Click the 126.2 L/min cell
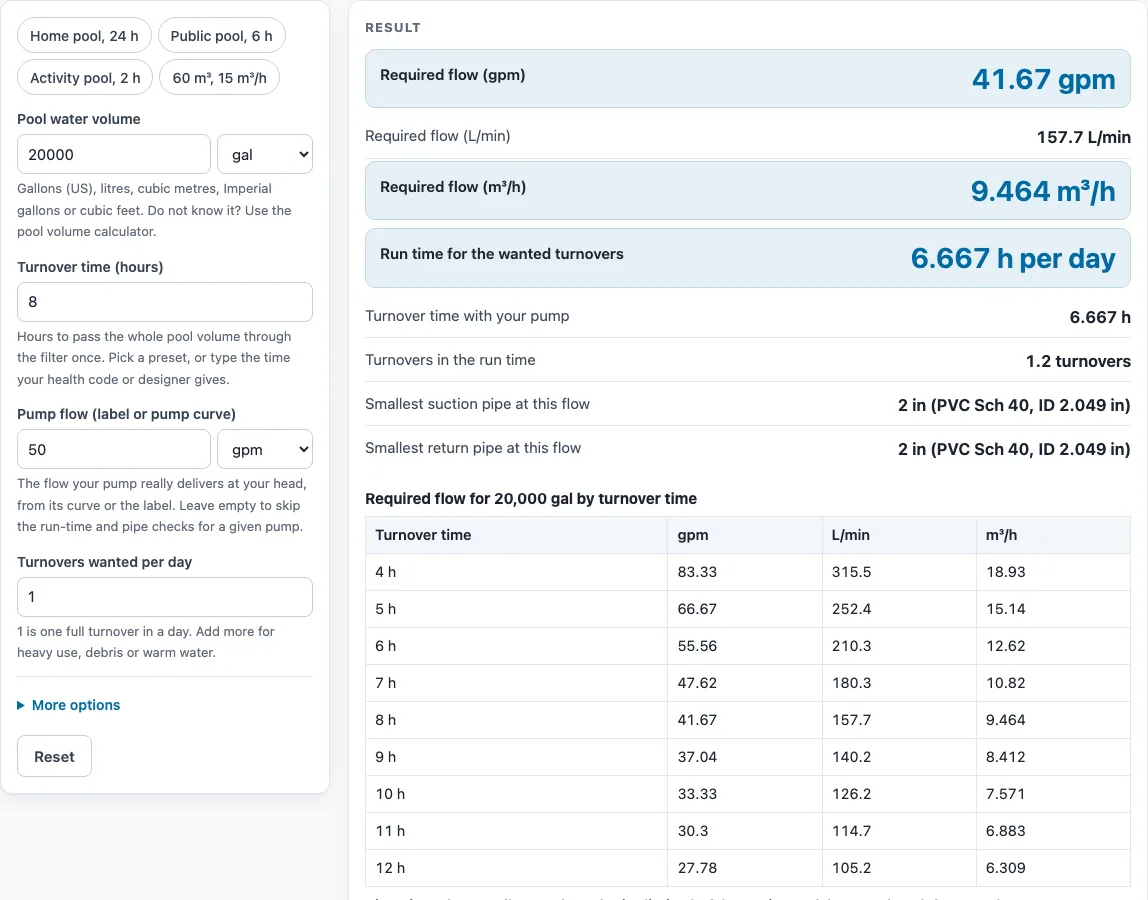Screen dimensions: 1148x900 pyautogui.click(x=899, y=794)
